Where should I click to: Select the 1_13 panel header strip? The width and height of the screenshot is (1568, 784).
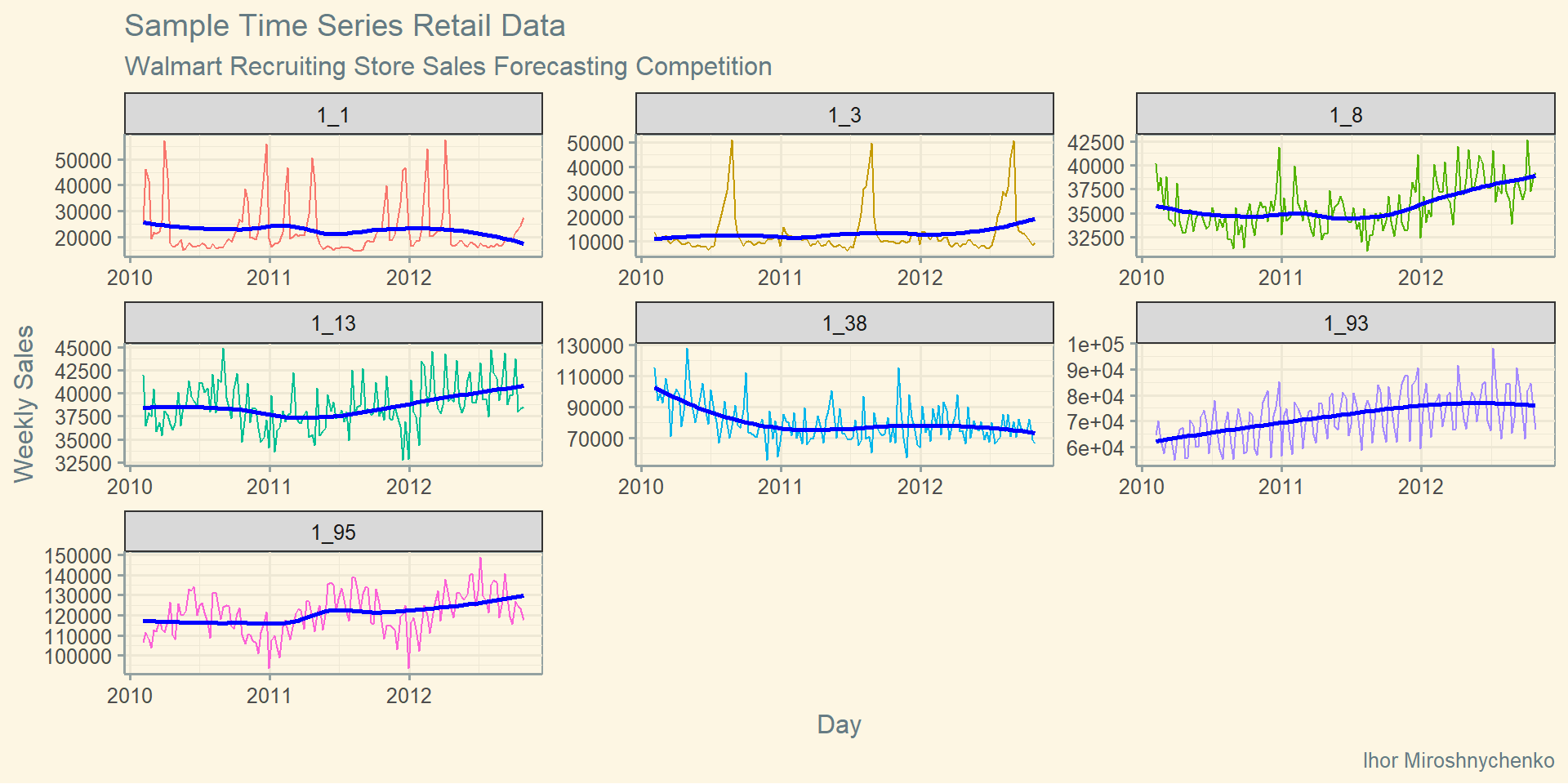coord(333,323)
